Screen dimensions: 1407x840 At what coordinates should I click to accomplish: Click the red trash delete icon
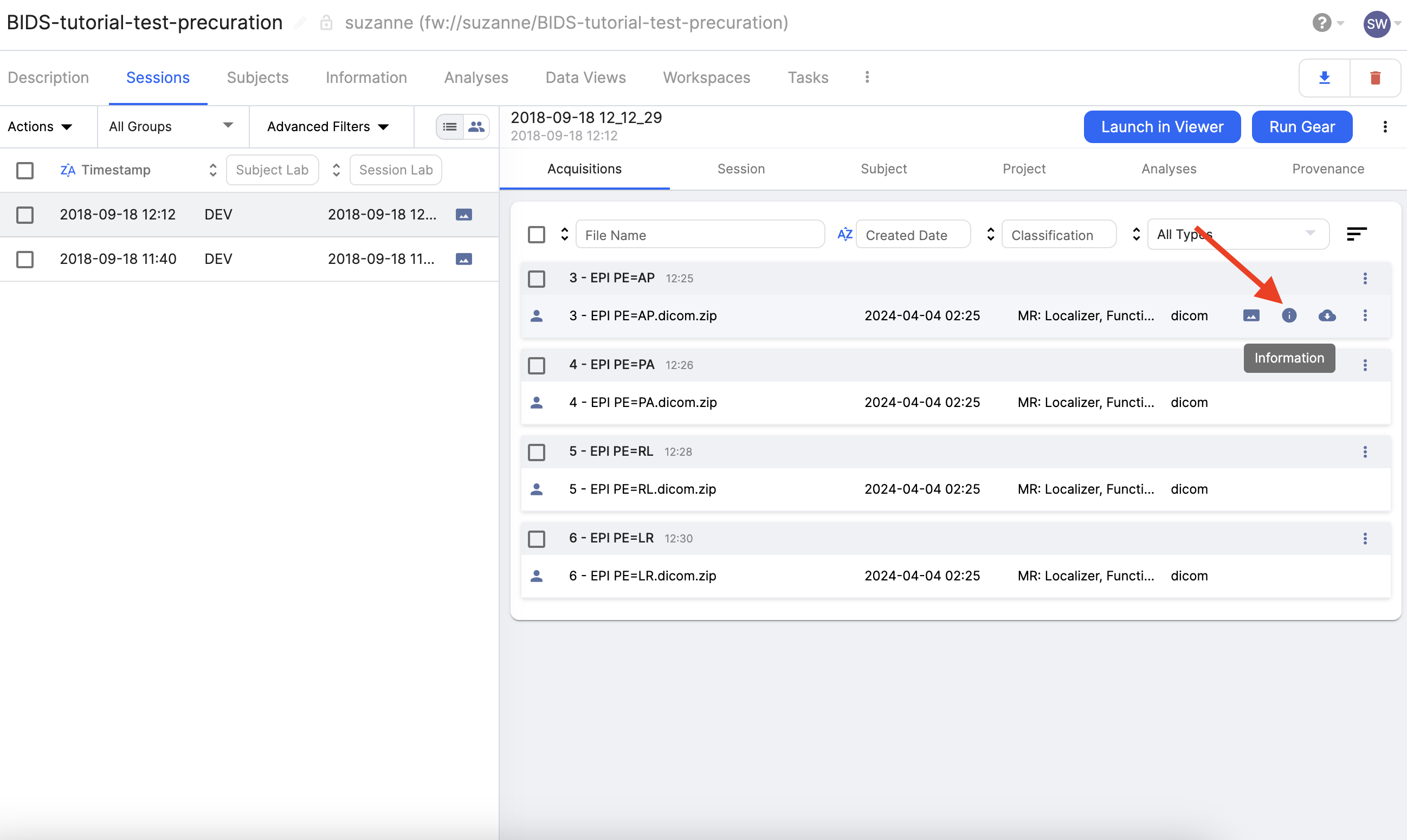(x=1376, y=77)
